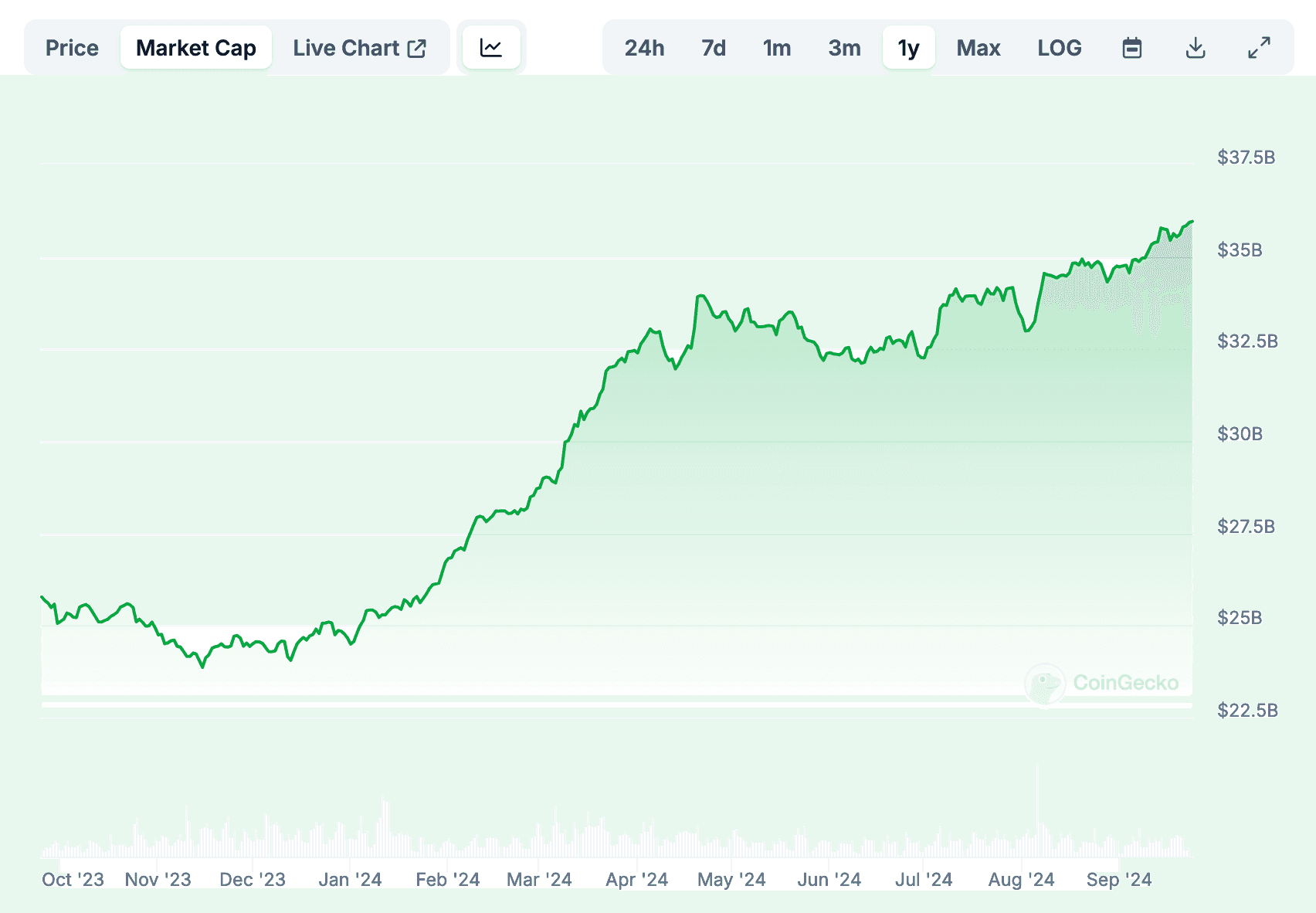Click the Sep '24 axis label
The image size is (1316, 913).
coord(1118,880)
